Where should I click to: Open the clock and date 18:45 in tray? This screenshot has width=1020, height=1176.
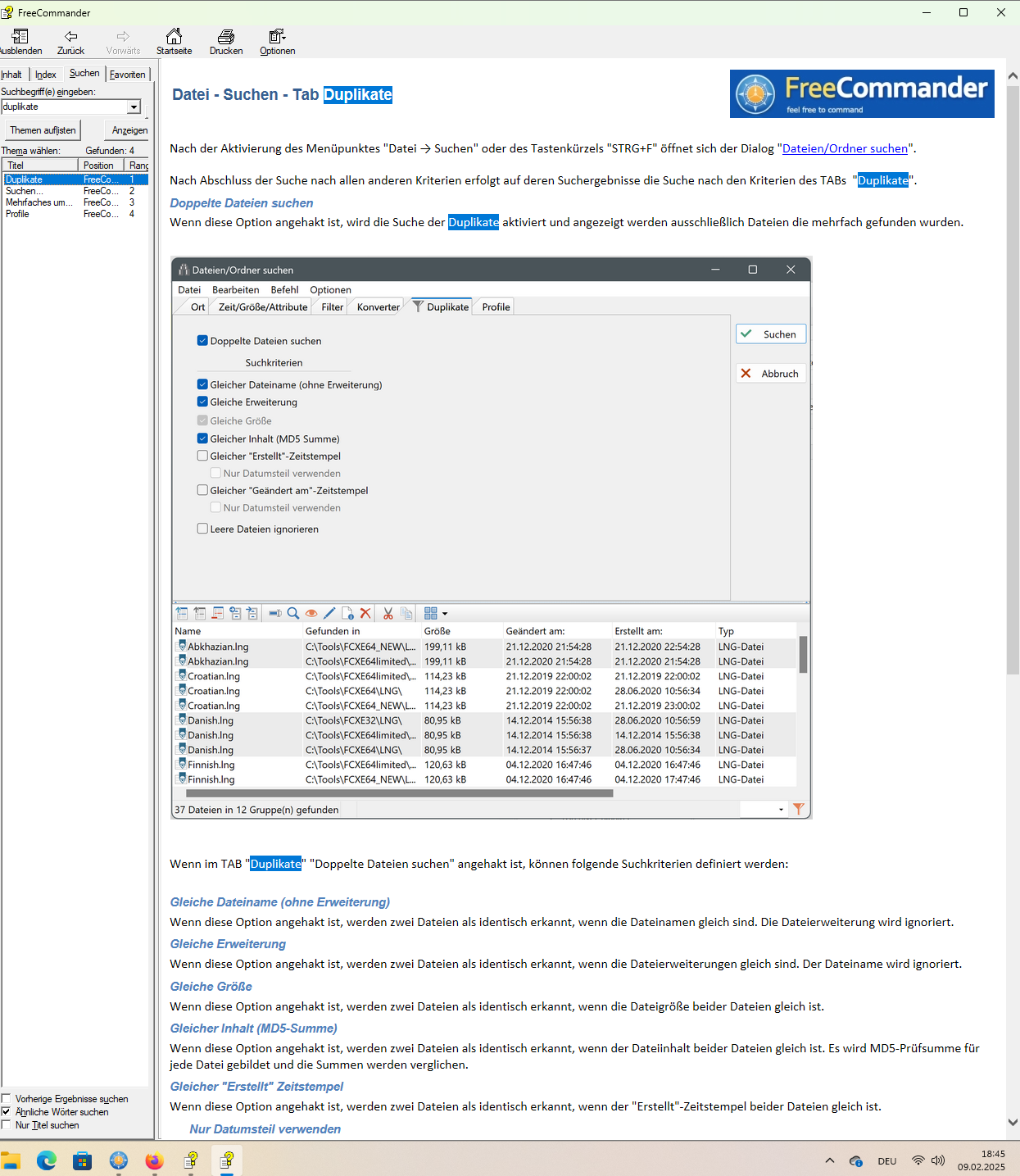981,1160
